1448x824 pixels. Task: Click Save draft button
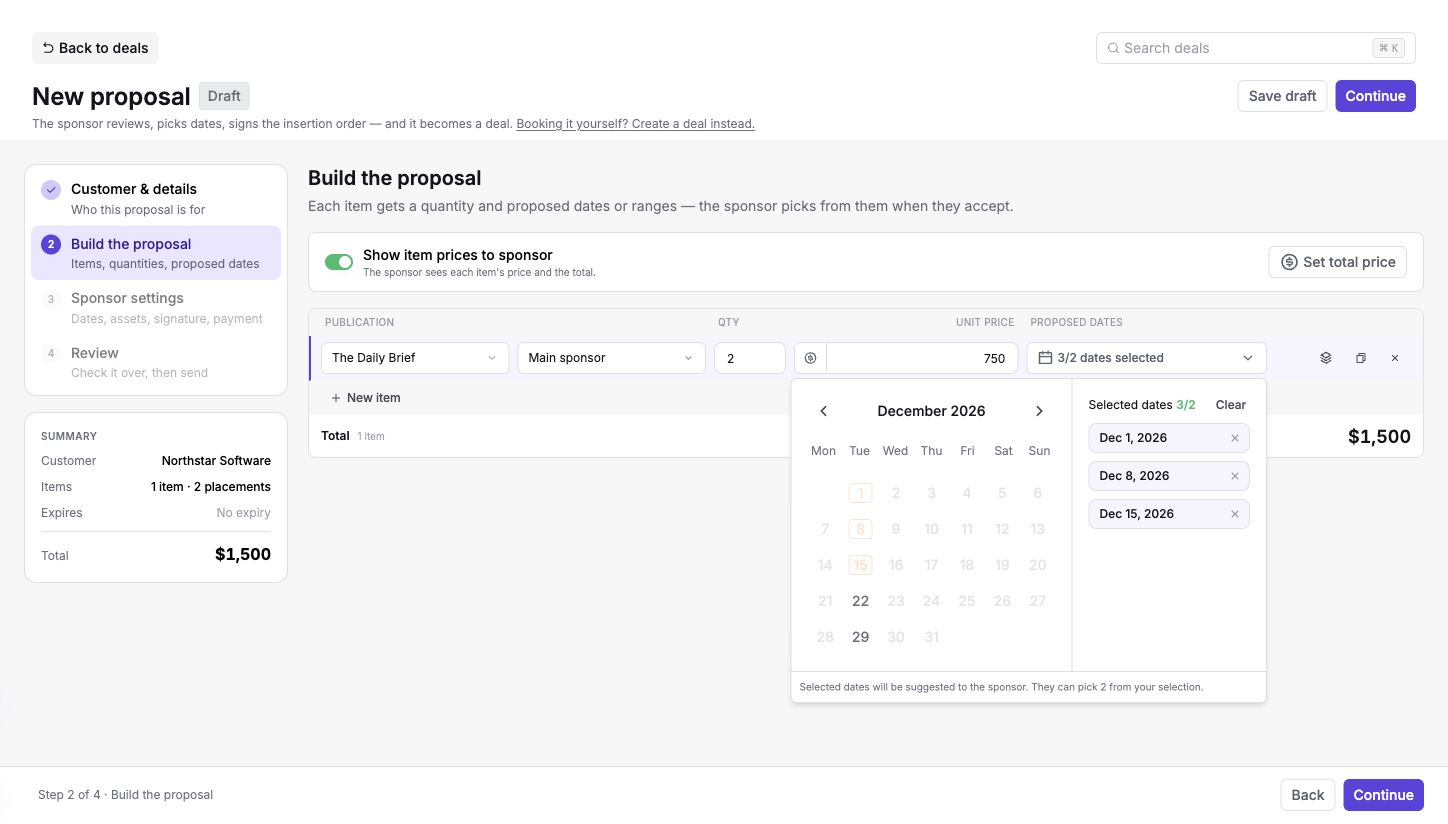(1282, 96)
